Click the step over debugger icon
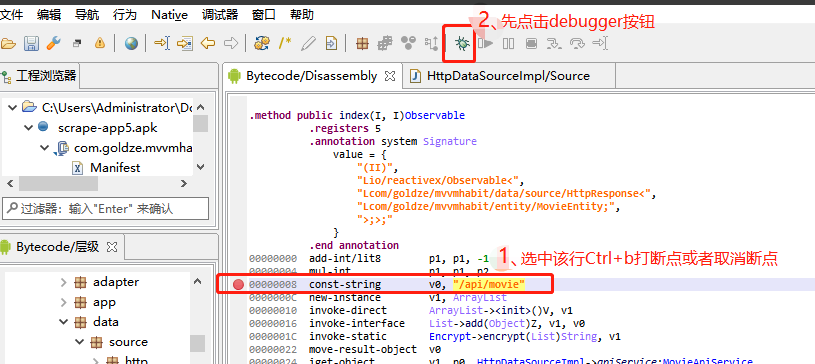 (577, 44)
